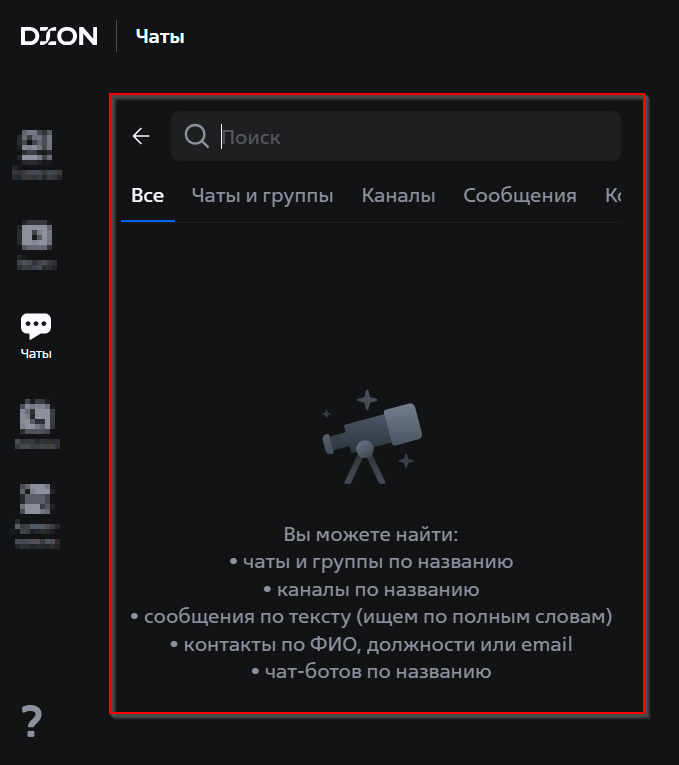Click the Вы можете найти heading
This screenshot has height=765, width=679.
(371, 535)
